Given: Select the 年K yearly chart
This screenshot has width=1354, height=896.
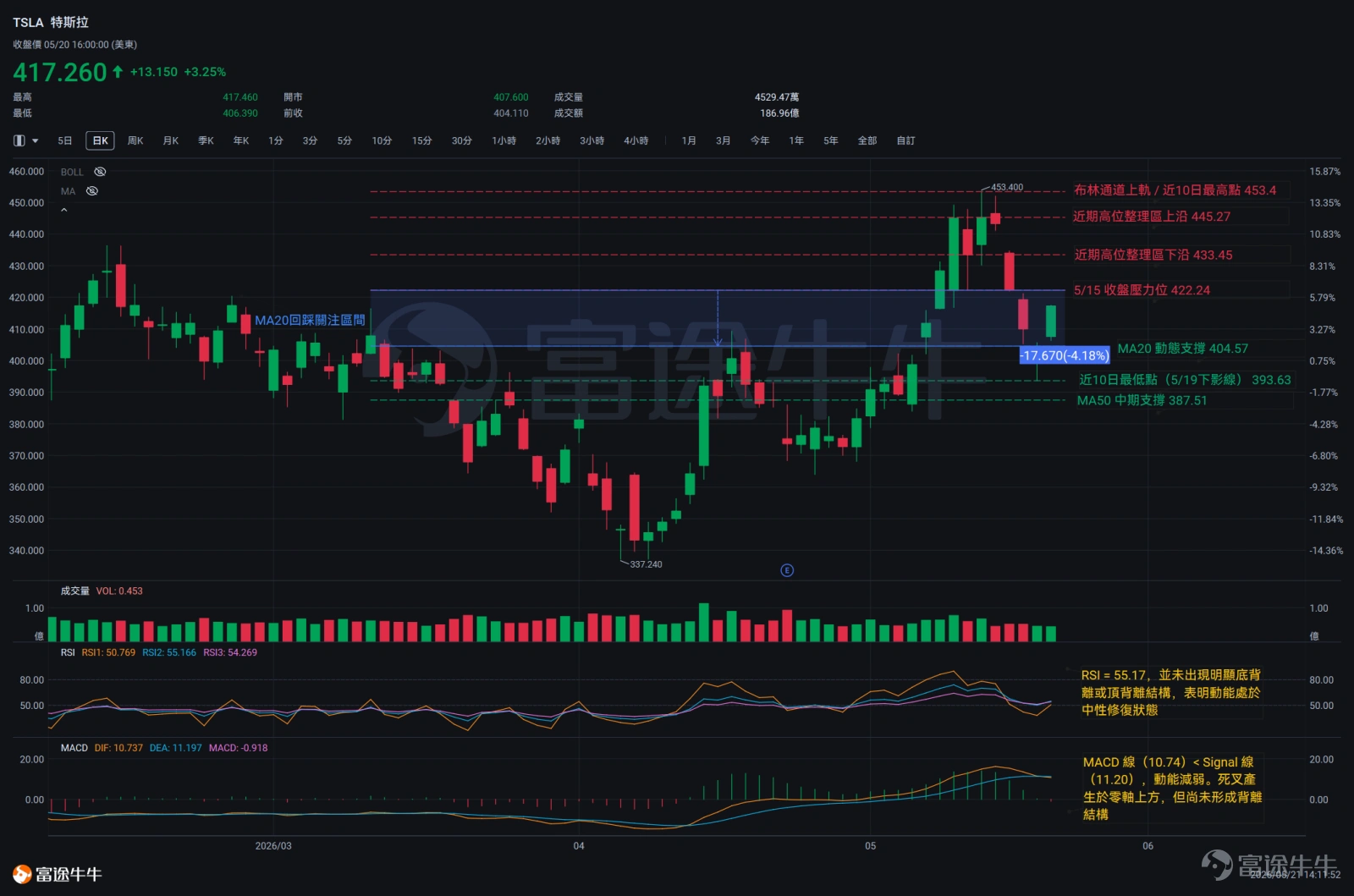Looking at the screenshot, I should pyautogui.click(x=241, y=140).
